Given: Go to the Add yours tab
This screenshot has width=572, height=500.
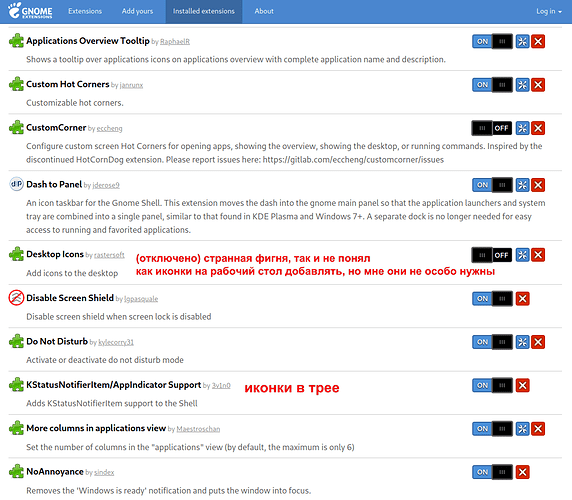Looking at the screenshot, I should tap(138, 11).
